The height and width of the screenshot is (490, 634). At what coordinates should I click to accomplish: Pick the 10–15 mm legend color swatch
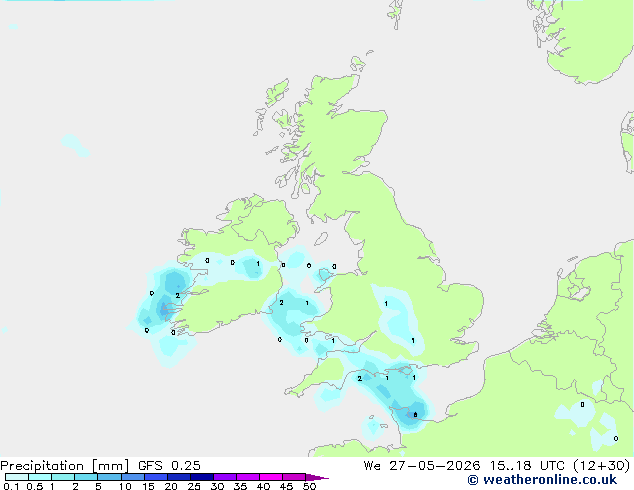132,477
